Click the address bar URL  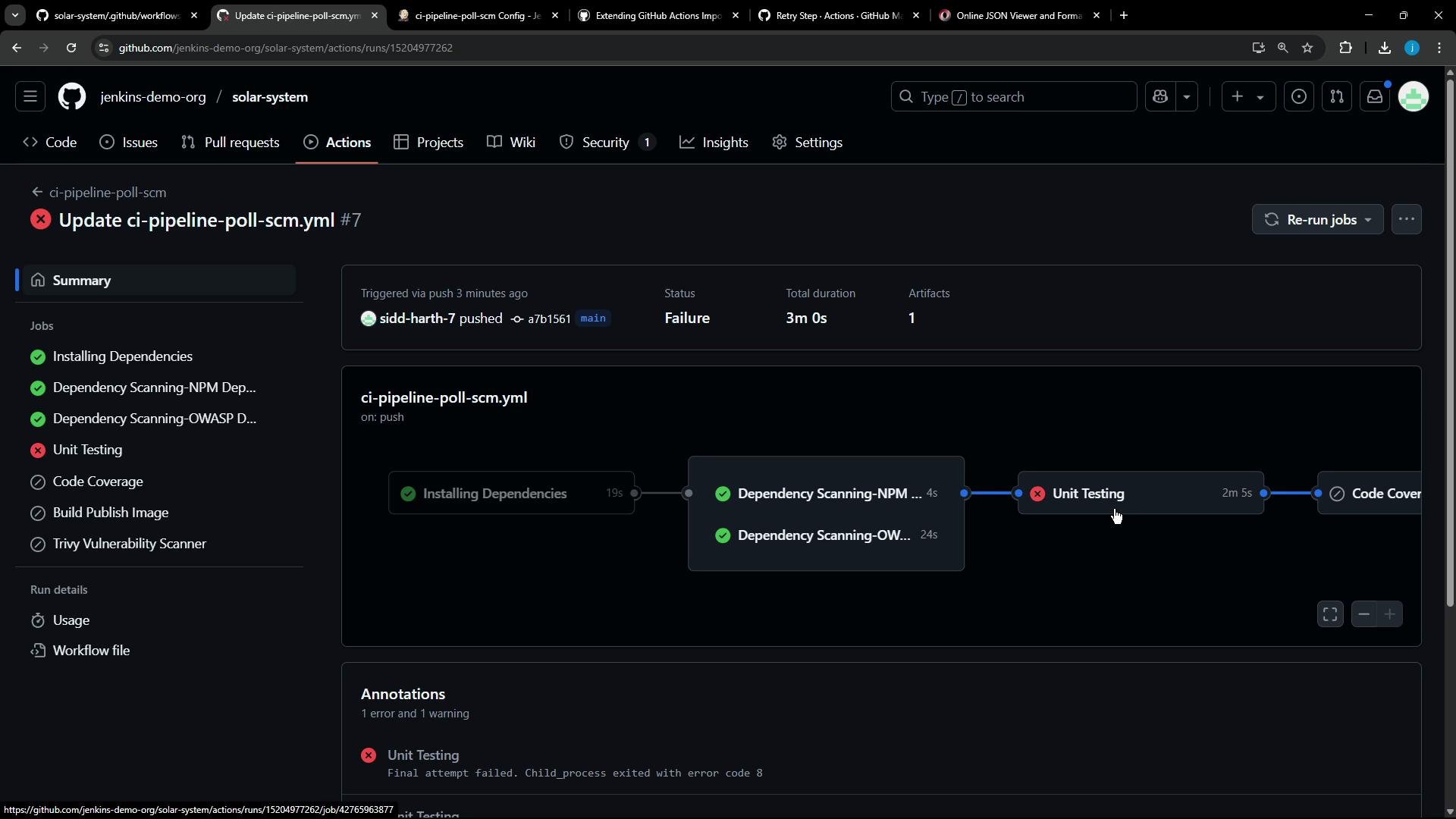click(x=286, y=48)
